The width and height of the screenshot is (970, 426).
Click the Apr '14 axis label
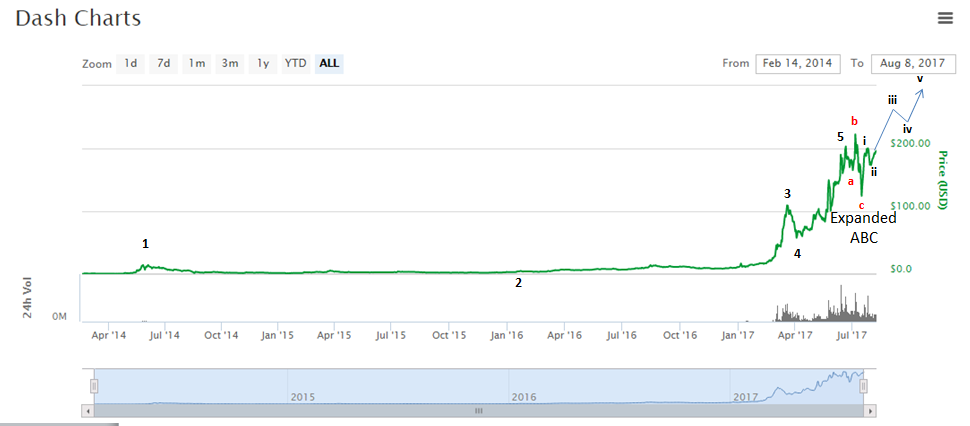tap(109, 335)
